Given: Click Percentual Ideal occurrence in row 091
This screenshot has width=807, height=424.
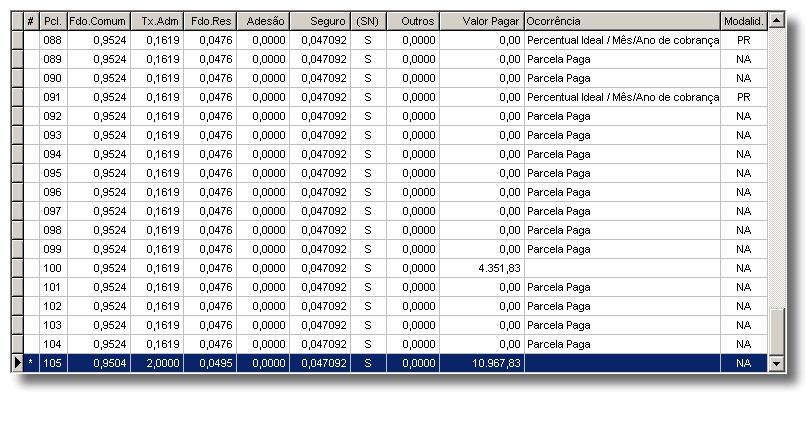Looking at the screenshot, I should click(x=622, y=97).
